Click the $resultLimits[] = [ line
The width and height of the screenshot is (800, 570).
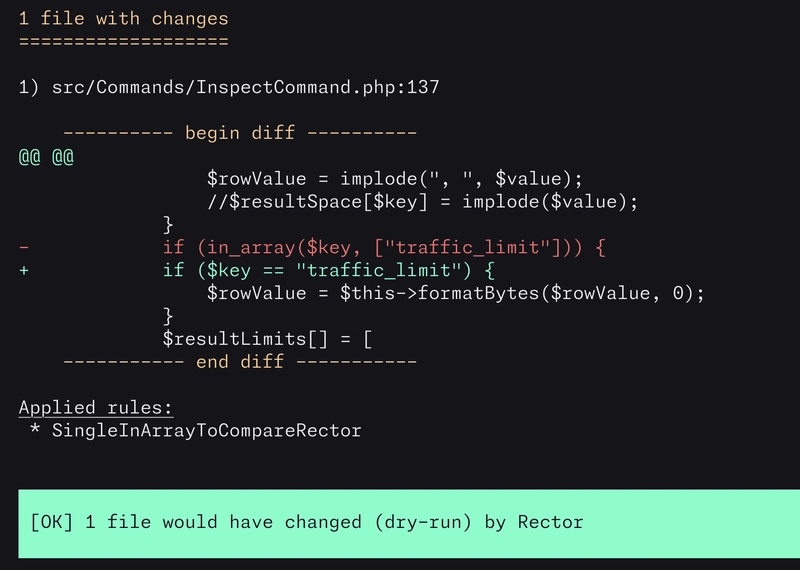click(268, 339)
